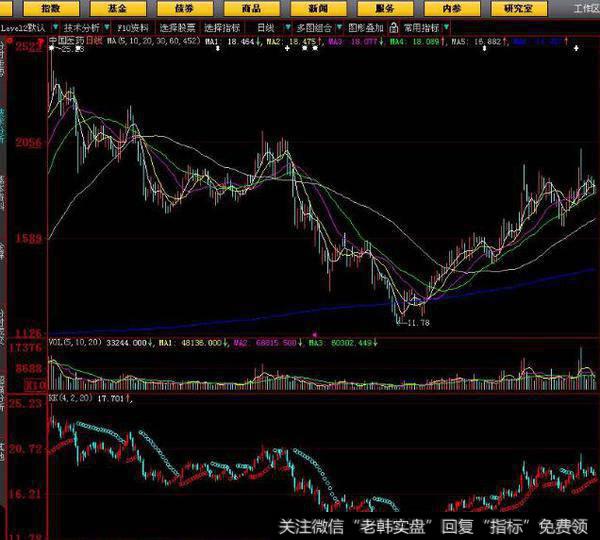Click 选择指标 in the toolbar
Viewport: 600px width, 540px height.
point(222,28)
